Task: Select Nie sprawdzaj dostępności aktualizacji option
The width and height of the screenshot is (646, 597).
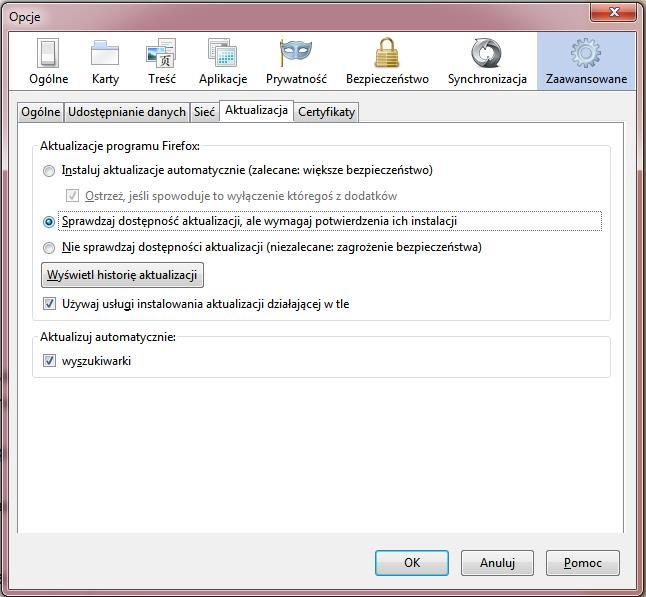Action: point(49,247)
